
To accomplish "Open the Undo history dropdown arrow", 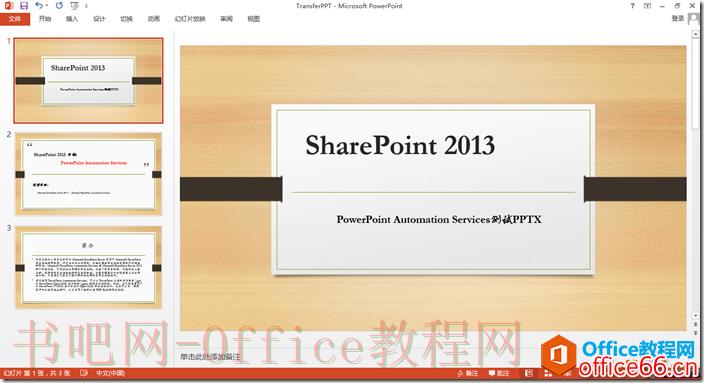I will pyautogui.click(x=47, y=6).
